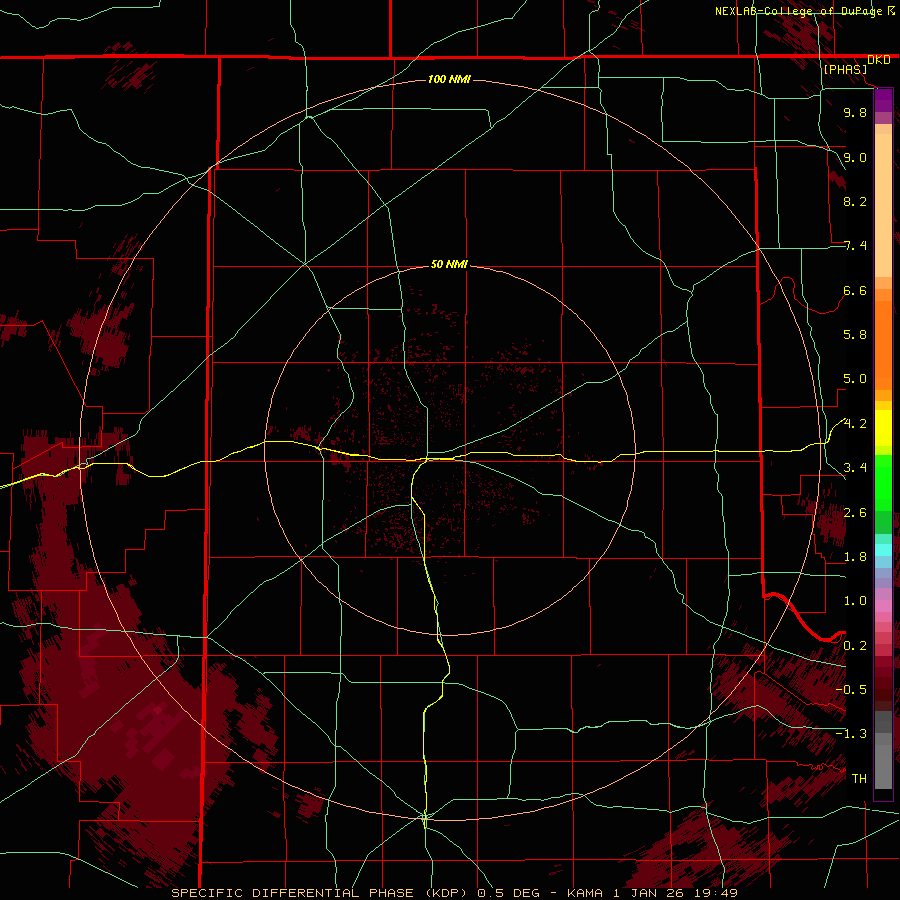Click the 0.2 value on the color scale
900x900 pixels.
855,646
